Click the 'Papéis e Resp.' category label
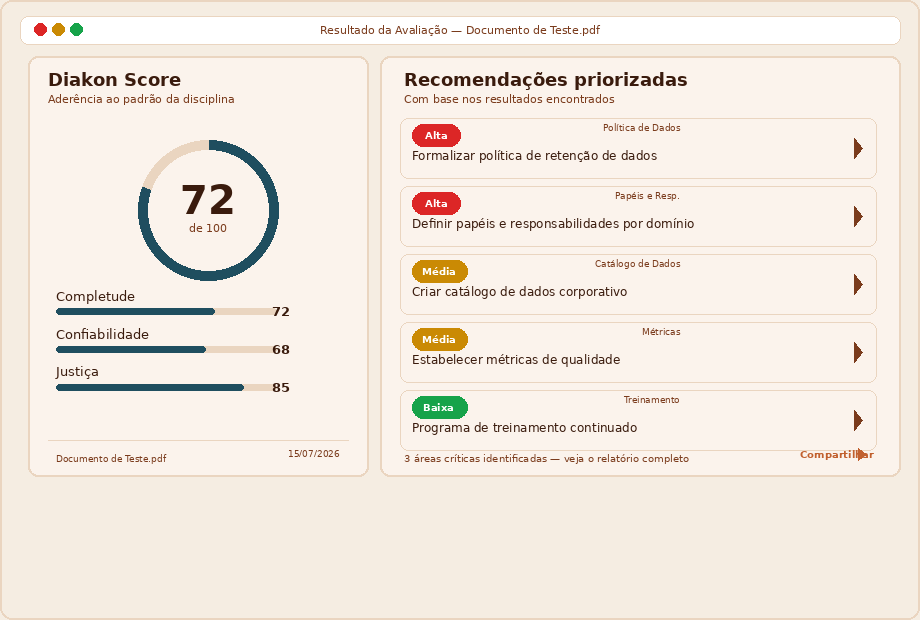 647,196
